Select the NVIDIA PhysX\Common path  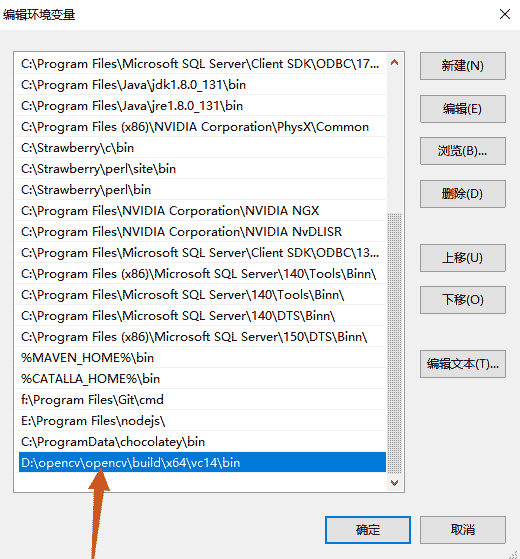pyautogui.click(x=200, y=127)
